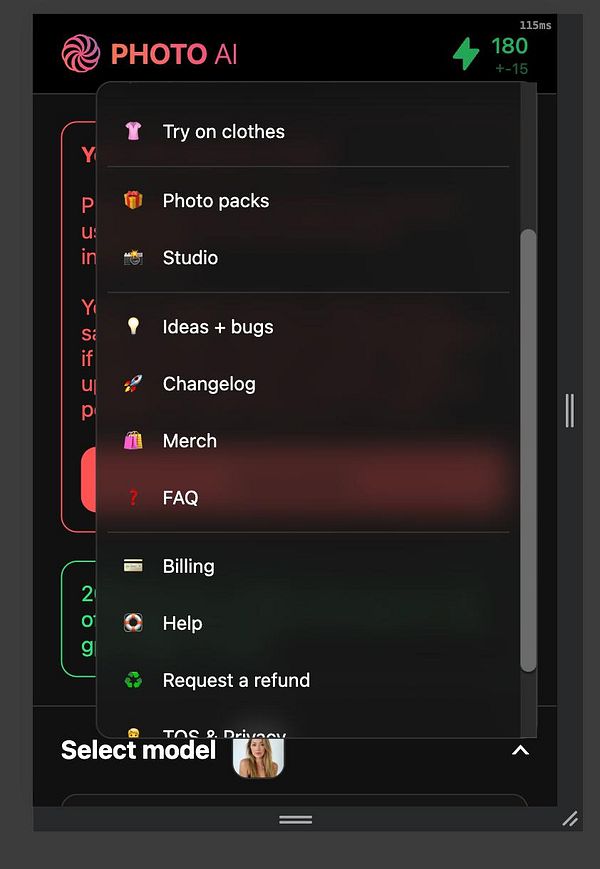Click the Try on clothes shirt icon
This screenshot has width=600, height=869.
tap(131, 131)
